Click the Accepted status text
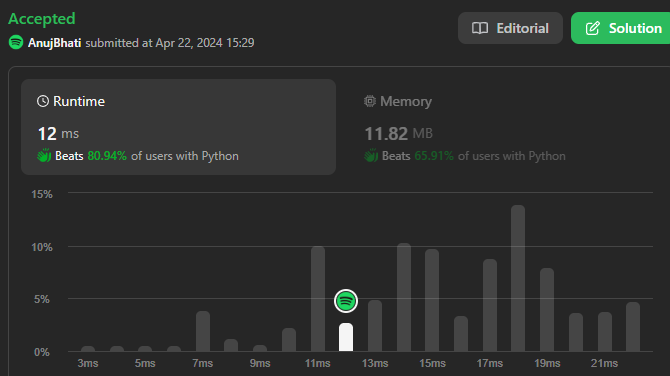Screen dimensions: 670x376 pos(42,18)
